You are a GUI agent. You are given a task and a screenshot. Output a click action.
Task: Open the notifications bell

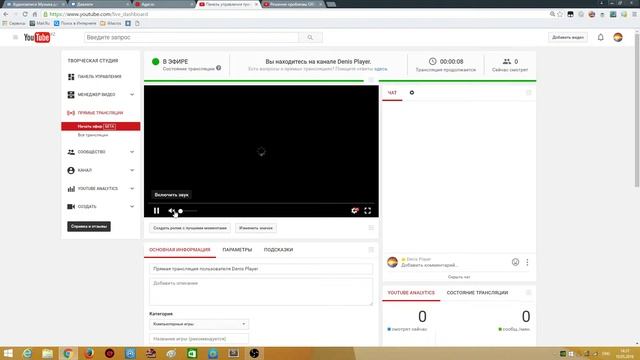click(600, 37)
